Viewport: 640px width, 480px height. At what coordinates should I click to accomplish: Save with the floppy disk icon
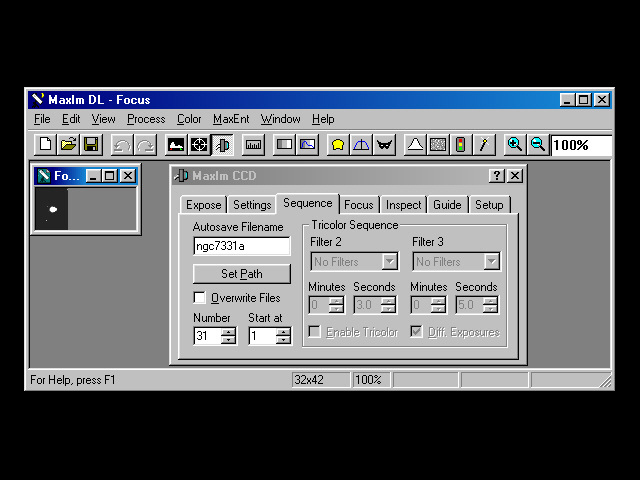91,145
